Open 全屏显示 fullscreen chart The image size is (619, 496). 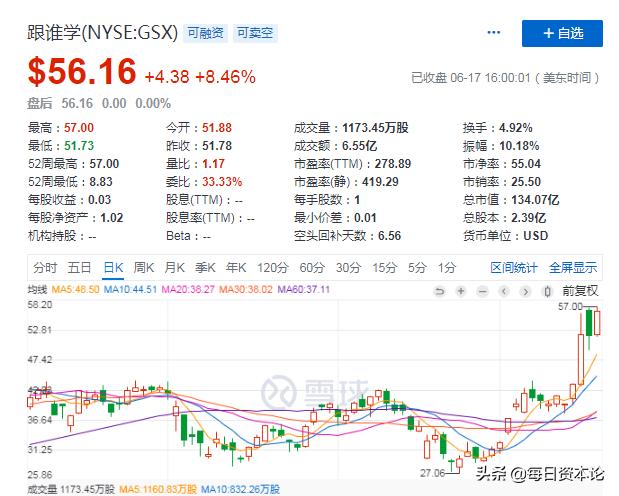[573, 268]
